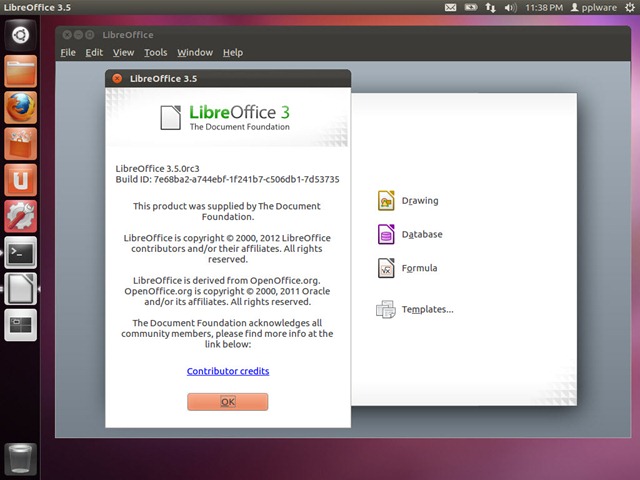Open the Database module icon

click(x=386, y=234)
